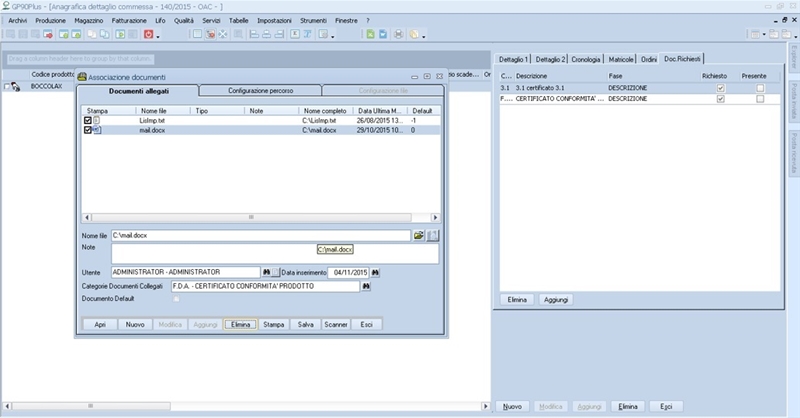Click the product icon in the BOCCOLAX row
The width and height of the screenshot is (800, 418).
[x=16, y=87]
